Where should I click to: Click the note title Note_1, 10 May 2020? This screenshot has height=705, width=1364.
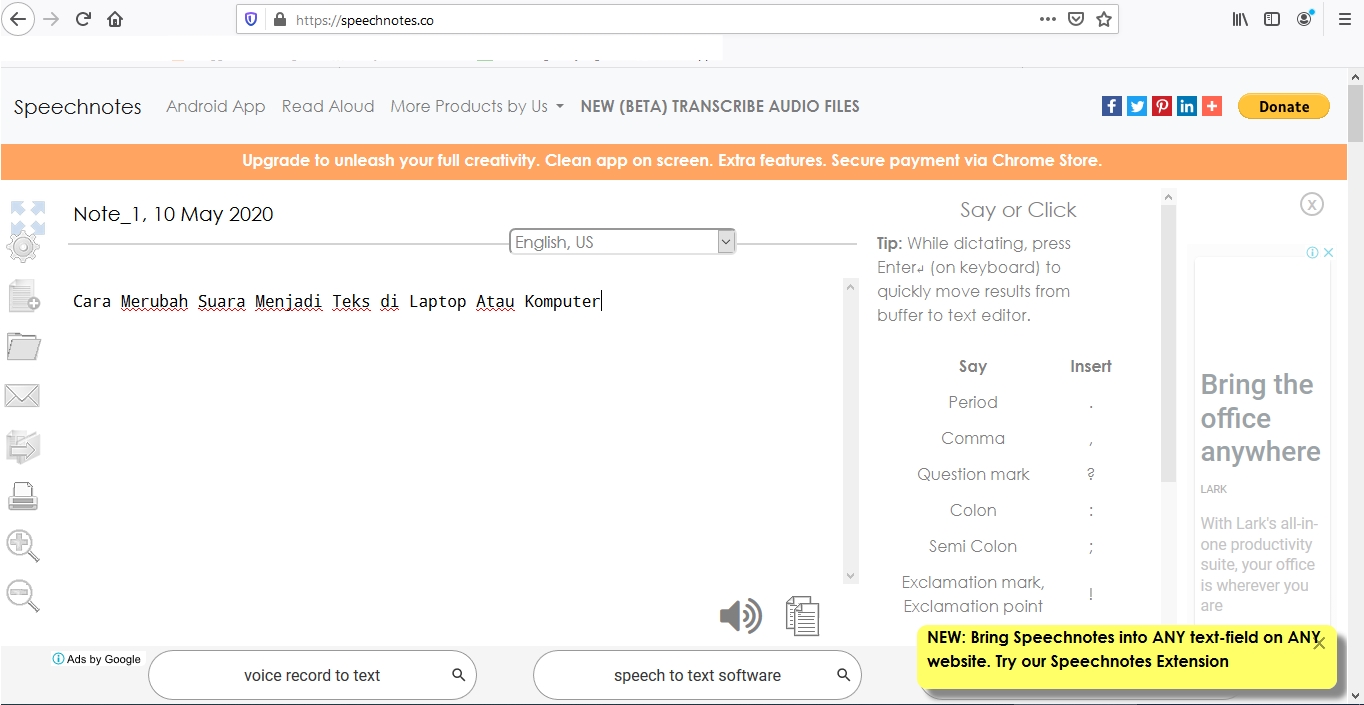173,214
